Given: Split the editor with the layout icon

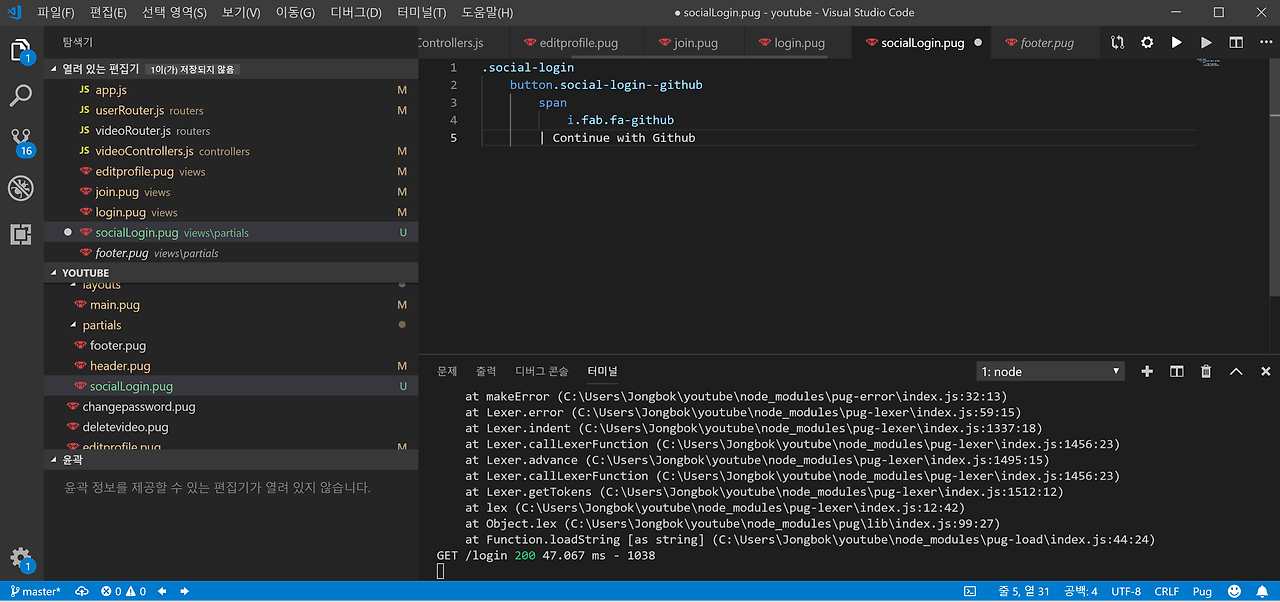Looking at the screenshot, I should pos(1236,43).
